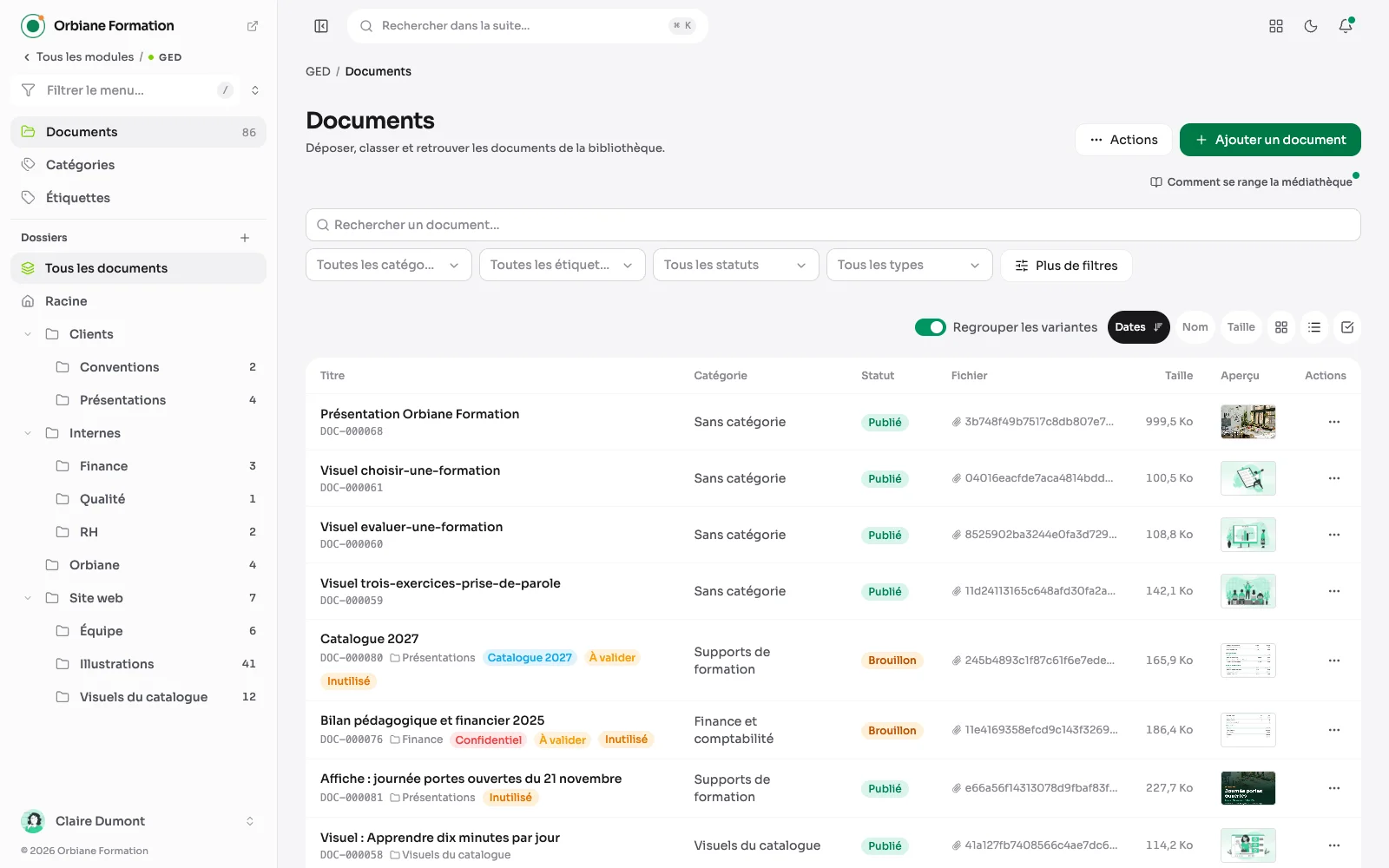1389x868 pixels.
Task: Open Claire Dumont user menu
Action: tap(139, 821)
